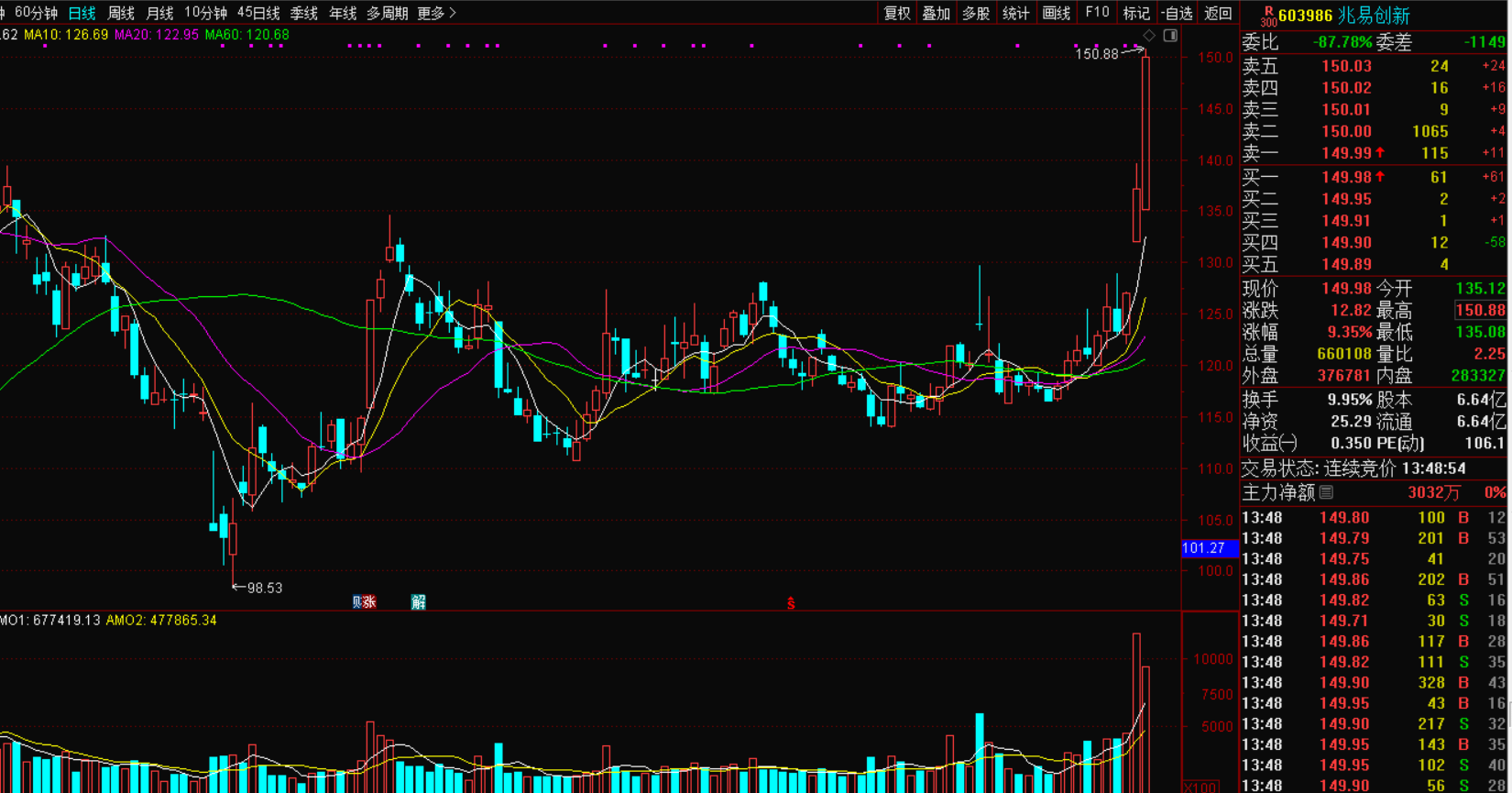
Task: Click the 委比 value -87.78%
Action: tap(1342, 42)
